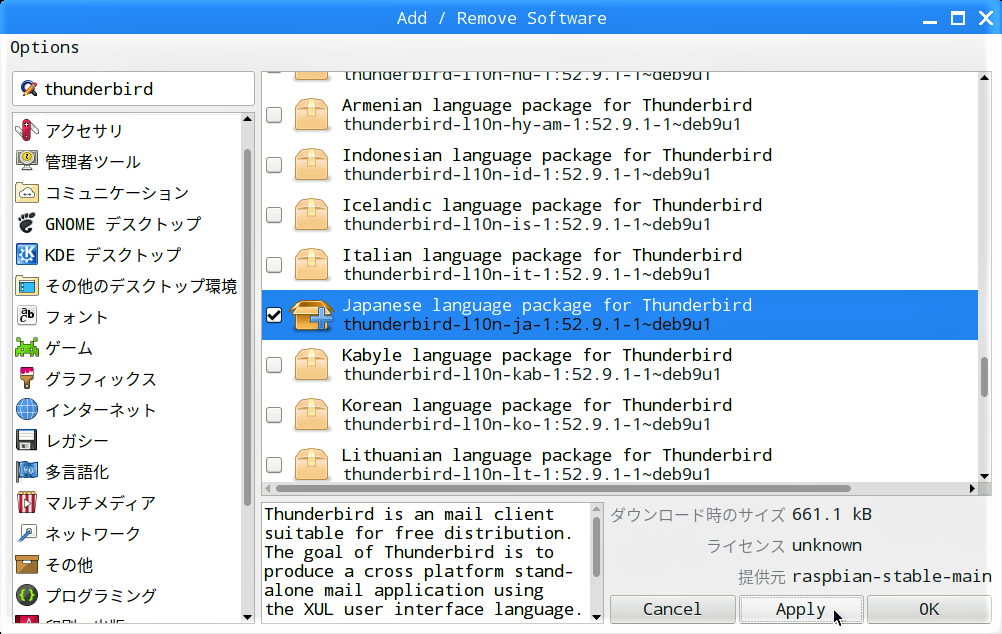The image size is (1002, 634).
Task: Apply the selected package changes
Action: tap(801, 609)
